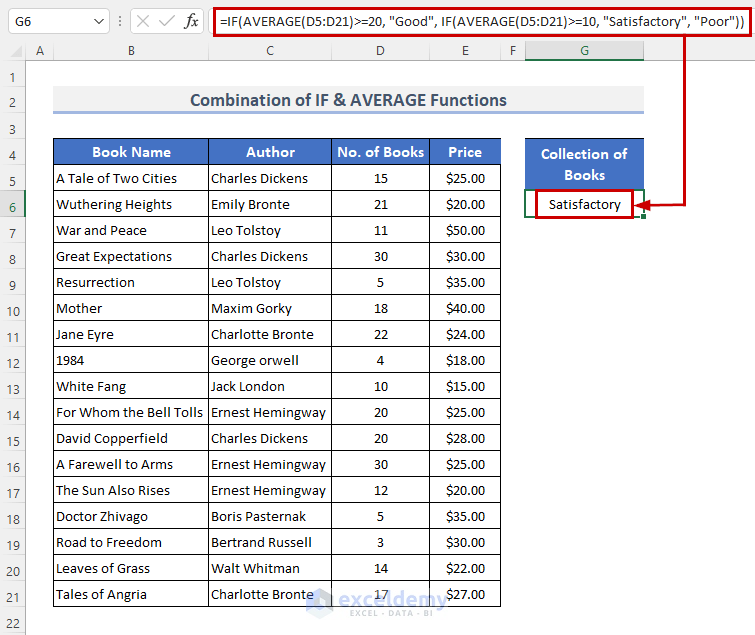The width and height of the screenshot is (755, 635).
Task: Select column G header
Action: pos(584,51)
